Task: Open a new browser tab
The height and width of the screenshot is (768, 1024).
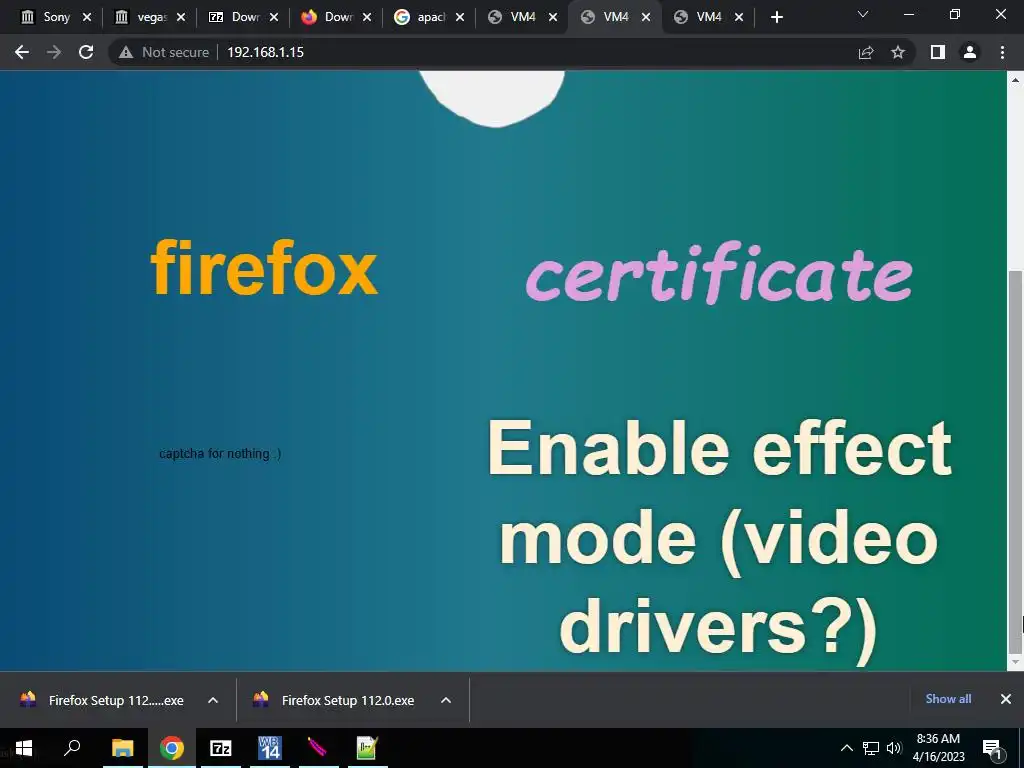Action: (x=776, y=18)
